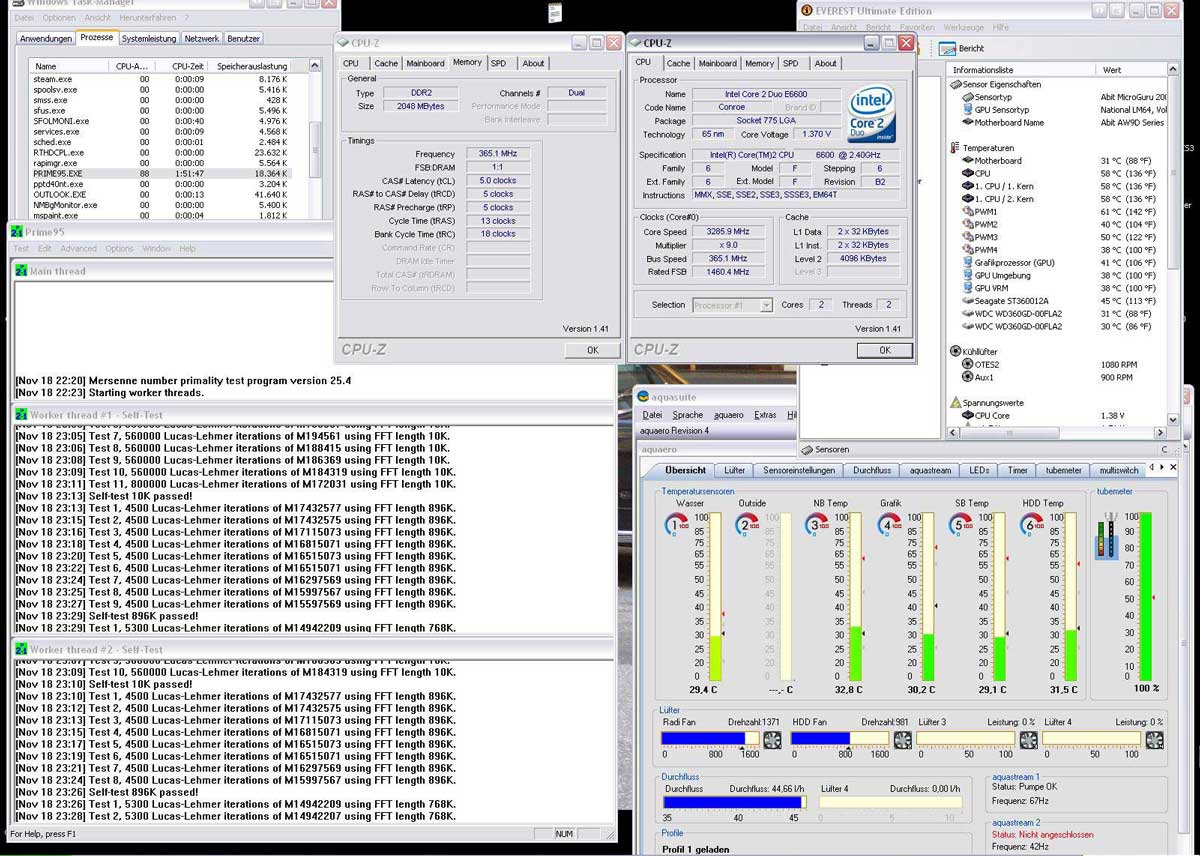Click the Name column header in Task Manager
The width and height of the screenshot is (1200, 856).
pos(68,66)
